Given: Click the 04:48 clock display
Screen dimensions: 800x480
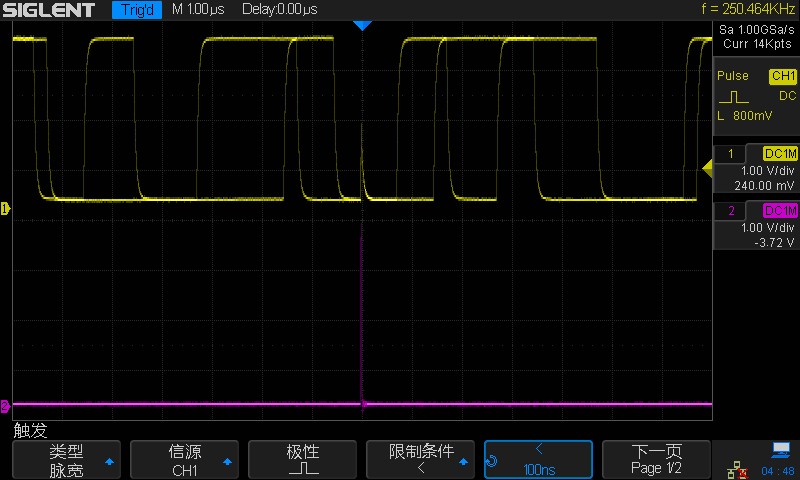Looking at the screenshot, I should (778, 471).
